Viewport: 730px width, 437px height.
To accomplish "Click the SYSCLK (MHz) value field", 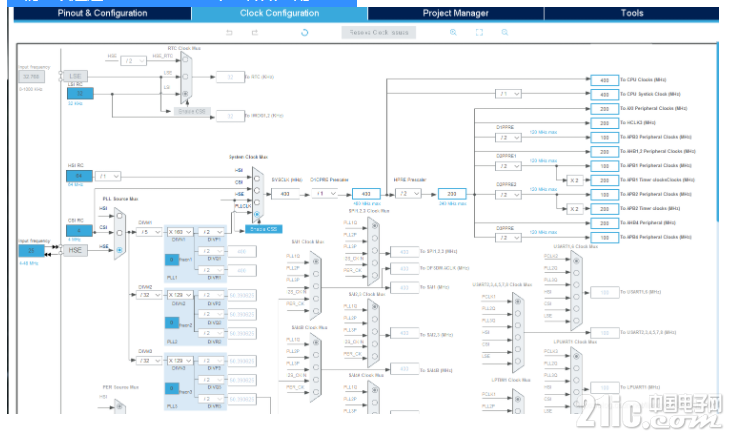I will coord(285,194).
